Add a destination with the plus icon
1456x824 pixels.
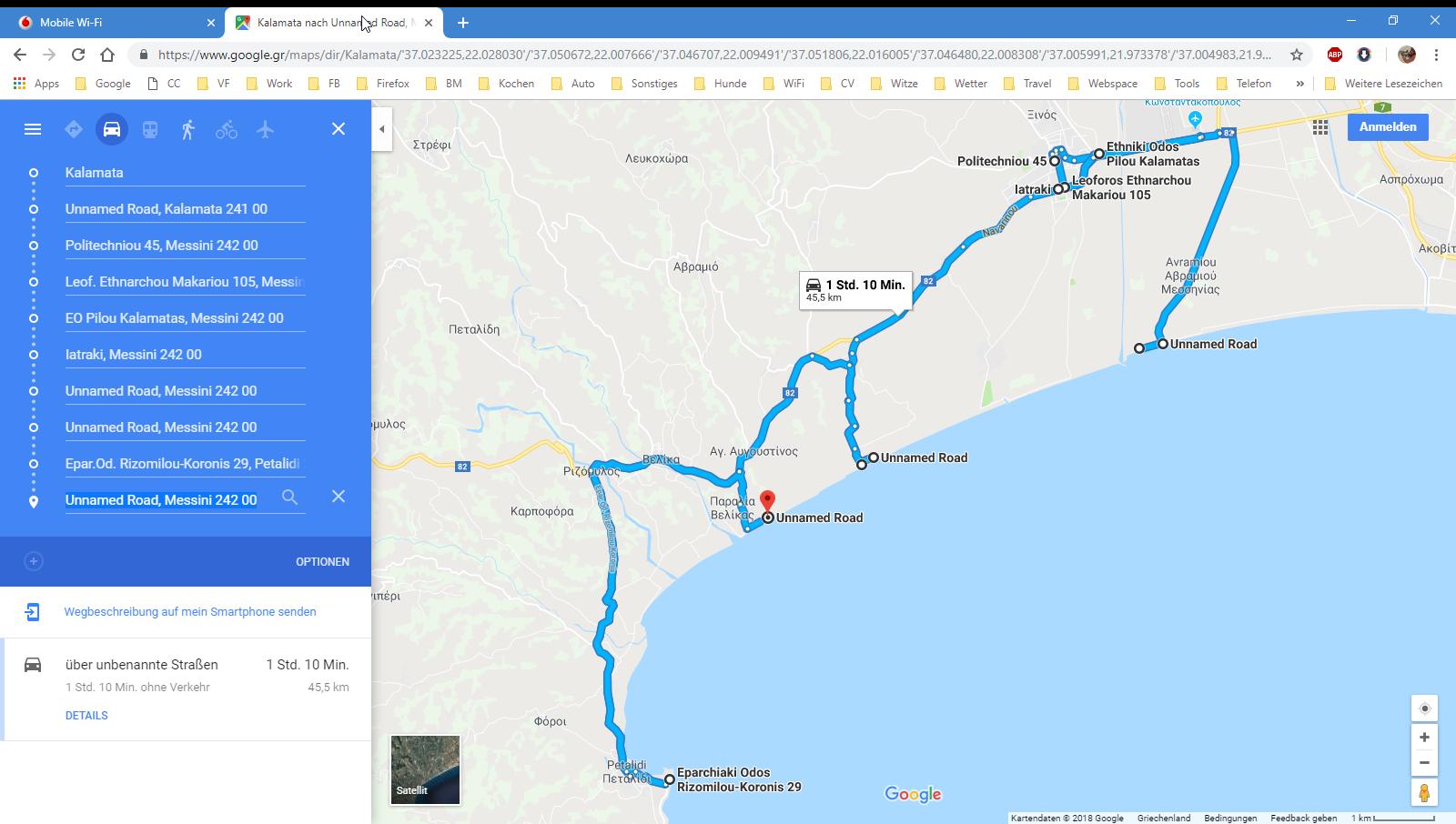click(34, 561)
